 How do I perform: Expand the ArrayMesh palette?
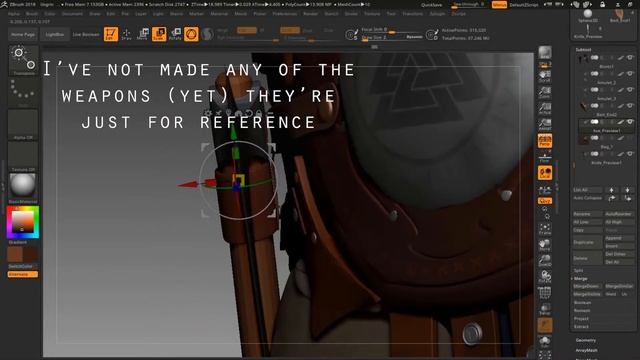coord(587,350)
